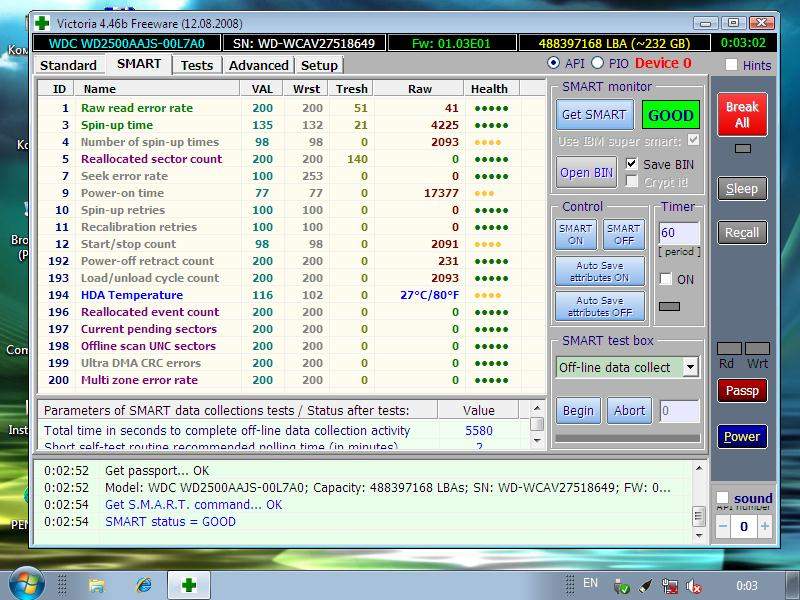Viewport: 800px width, 600px height.
Task: Click the Raw column header
Action: (419, 89)
